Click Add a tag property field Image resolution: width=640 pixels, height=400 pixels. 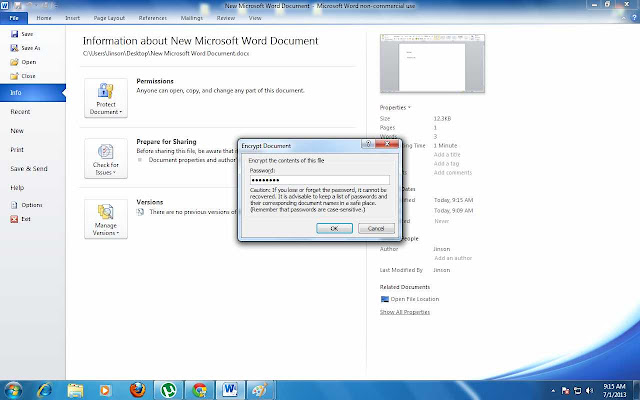coord(446,164)
